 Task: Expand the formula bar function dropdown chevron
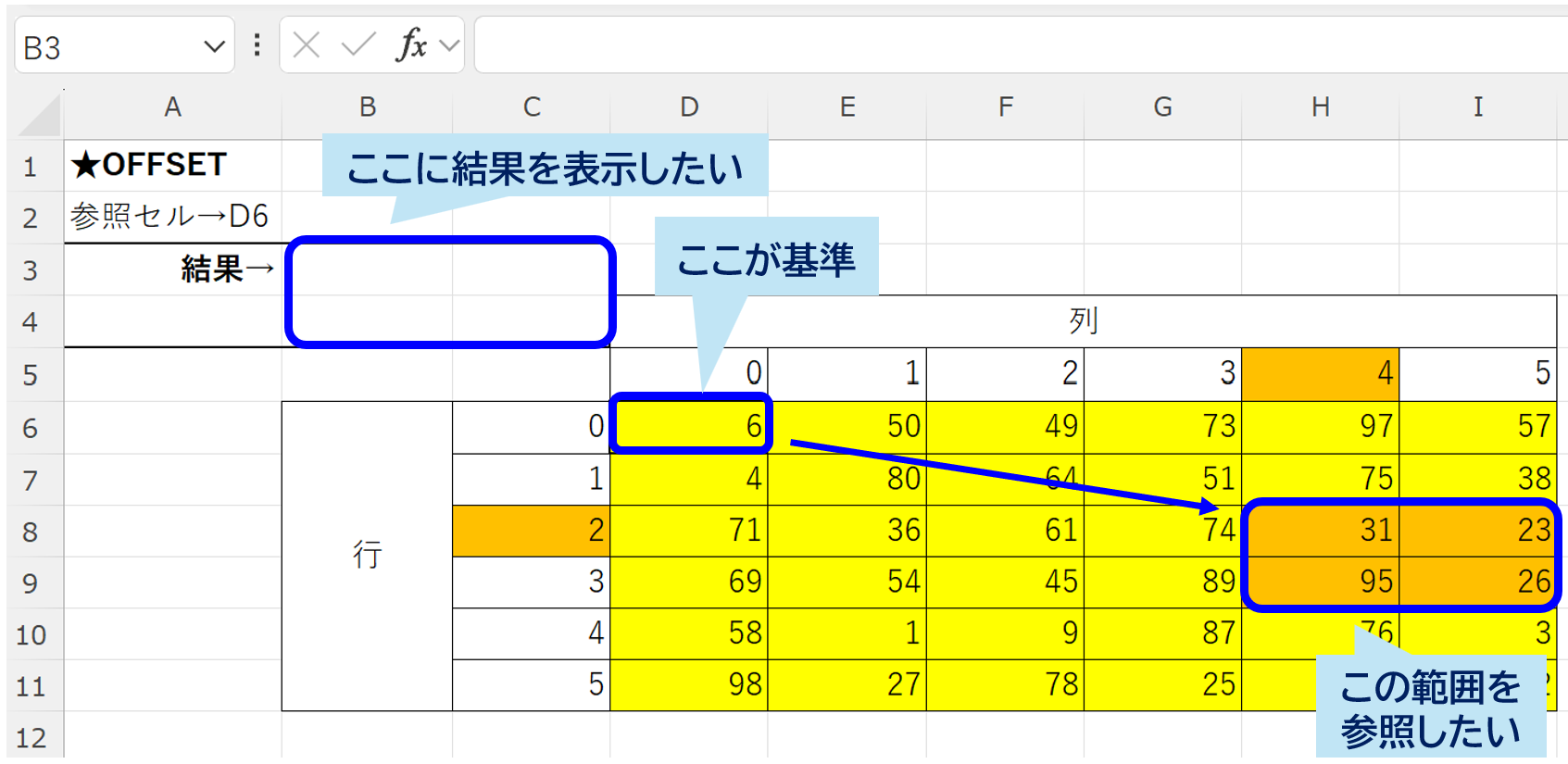pos(449,45)
